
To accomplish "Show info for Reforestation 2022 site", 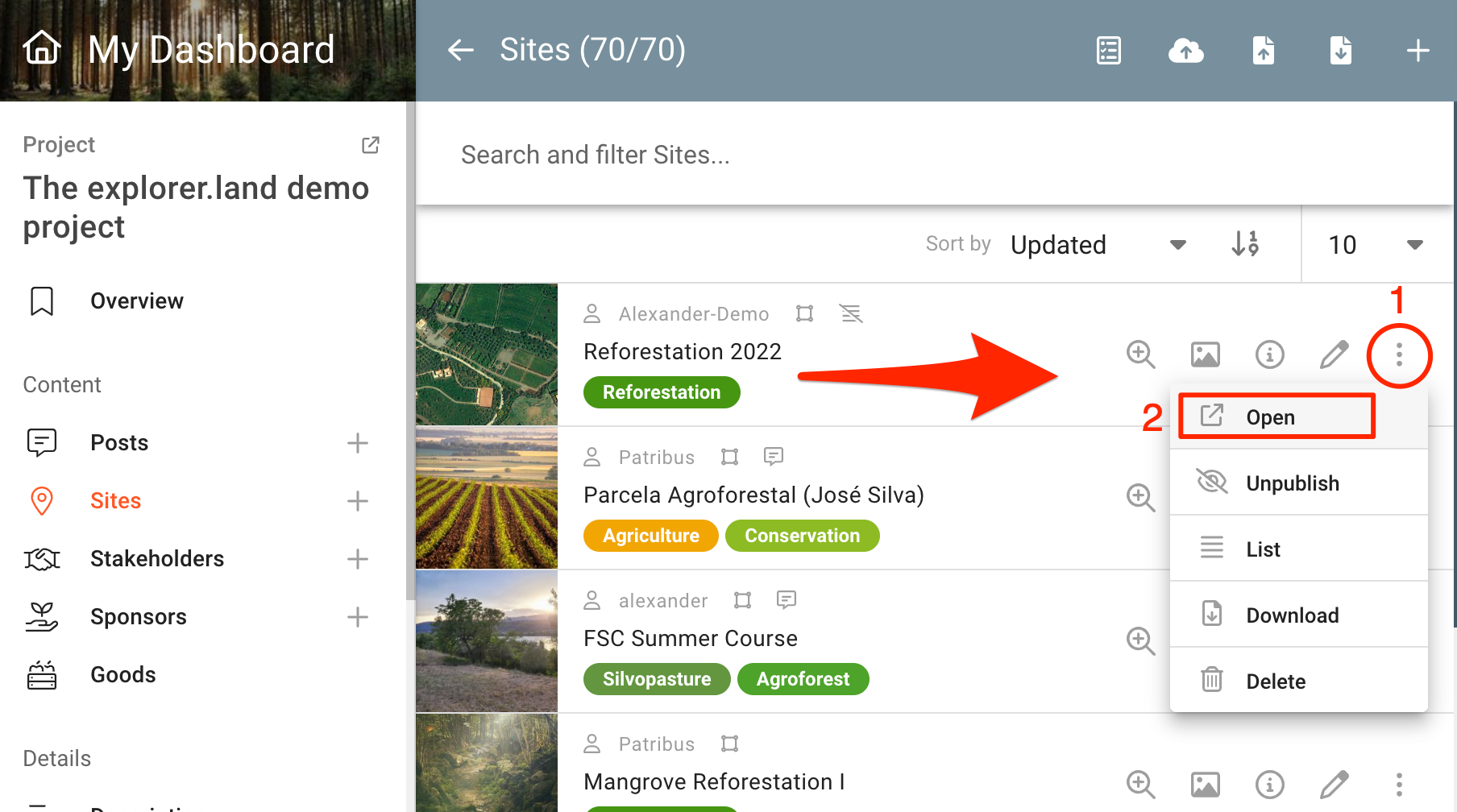I will pos(1269,354).
